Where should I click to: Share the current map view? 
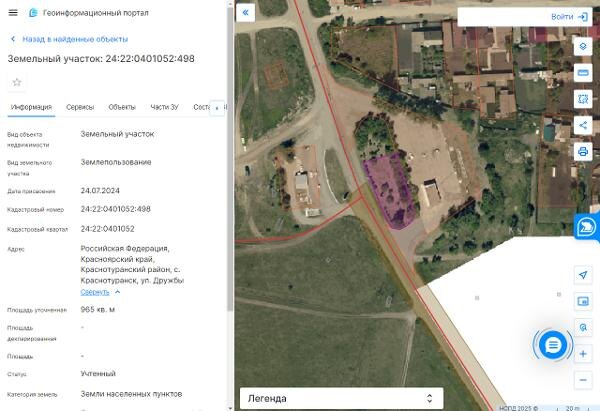click(583, 125)
